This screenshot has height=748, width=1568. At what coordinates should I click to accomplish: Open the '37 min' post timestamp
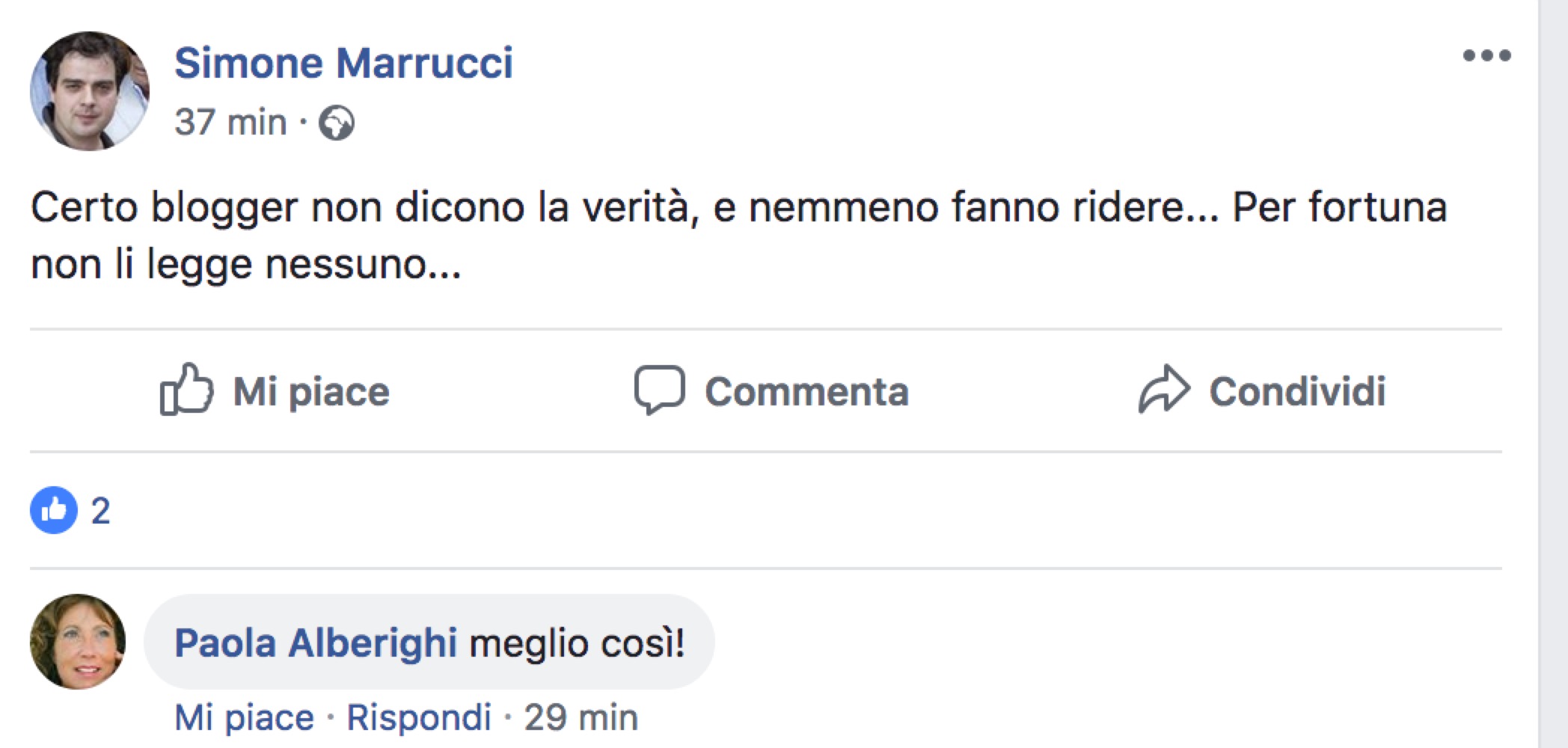pos(230,123)
